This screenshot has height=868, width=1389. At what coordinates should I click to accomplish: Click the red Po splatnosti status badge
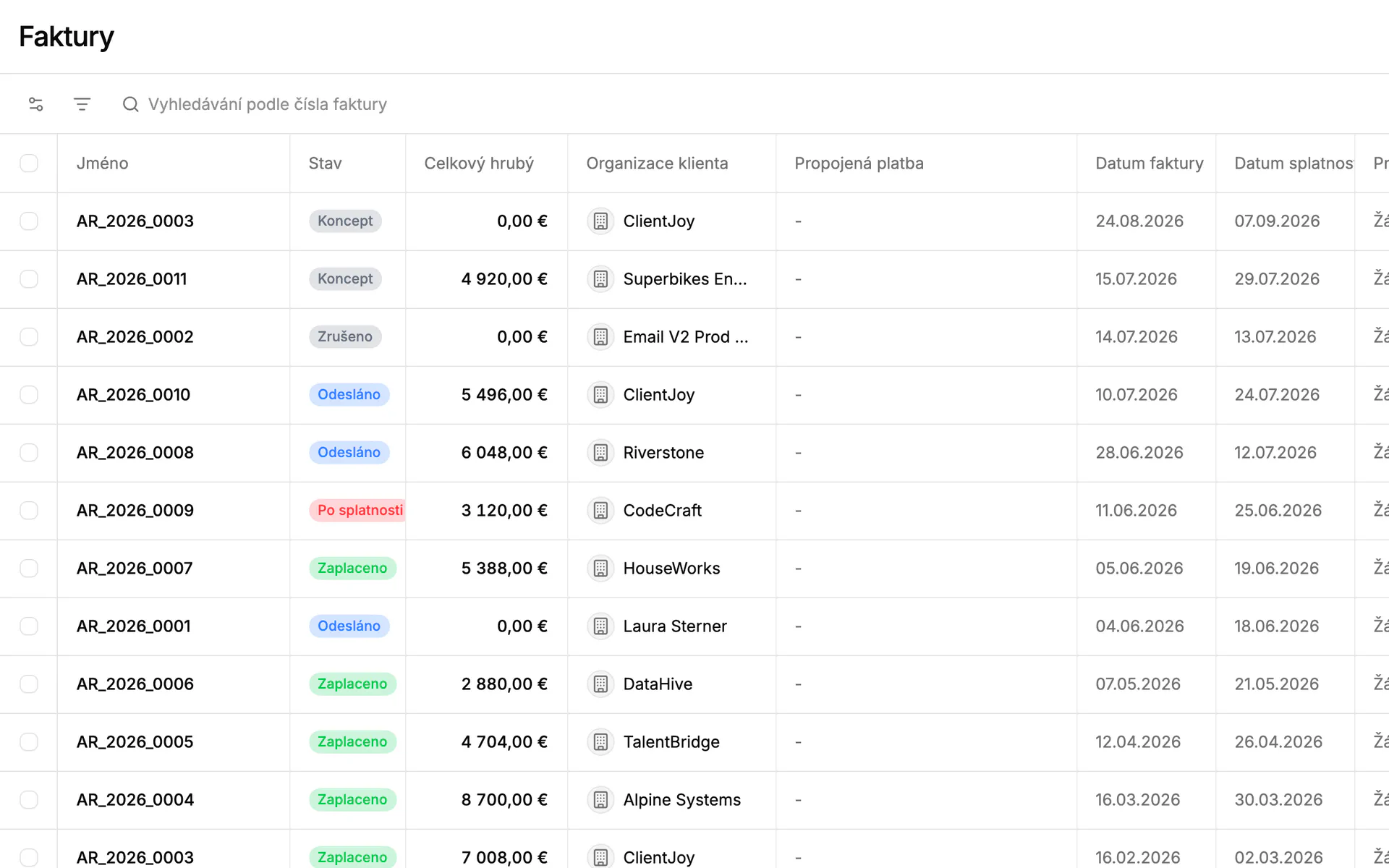point(358,511)
